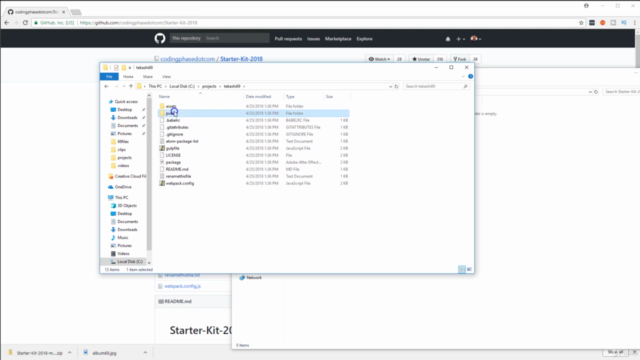Select the gulpfile JavaScript file icon

[x=162, y=148]
